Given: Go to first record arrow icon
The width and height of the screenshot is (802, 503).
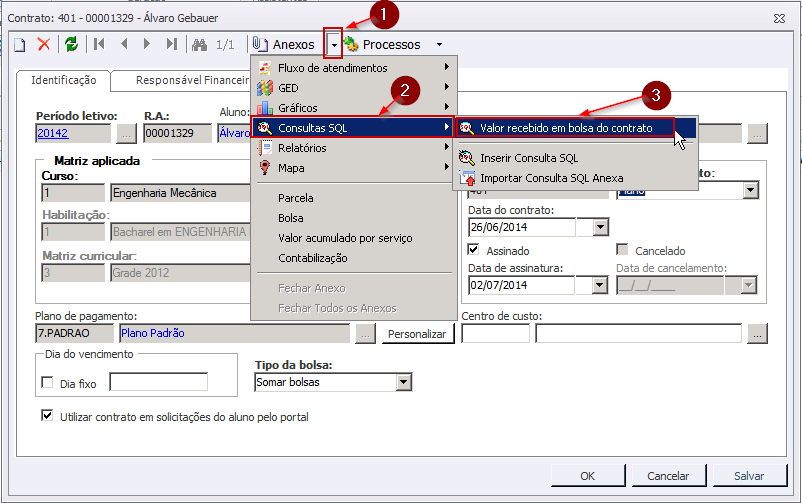Looking at the screenshot, I should [x=99, y=44].
